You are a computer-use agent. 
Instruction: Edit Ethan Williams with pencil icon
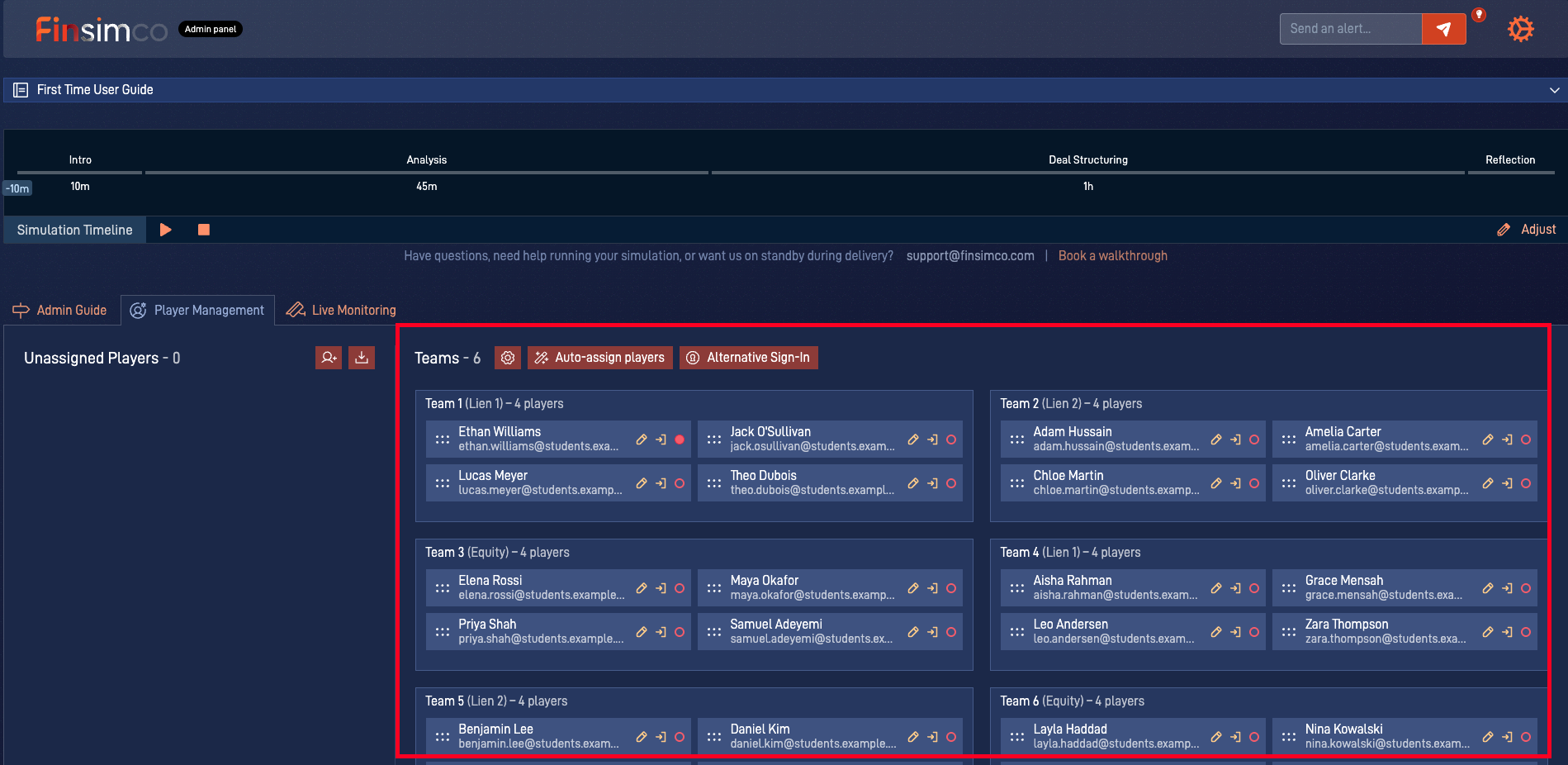[642, 440]
